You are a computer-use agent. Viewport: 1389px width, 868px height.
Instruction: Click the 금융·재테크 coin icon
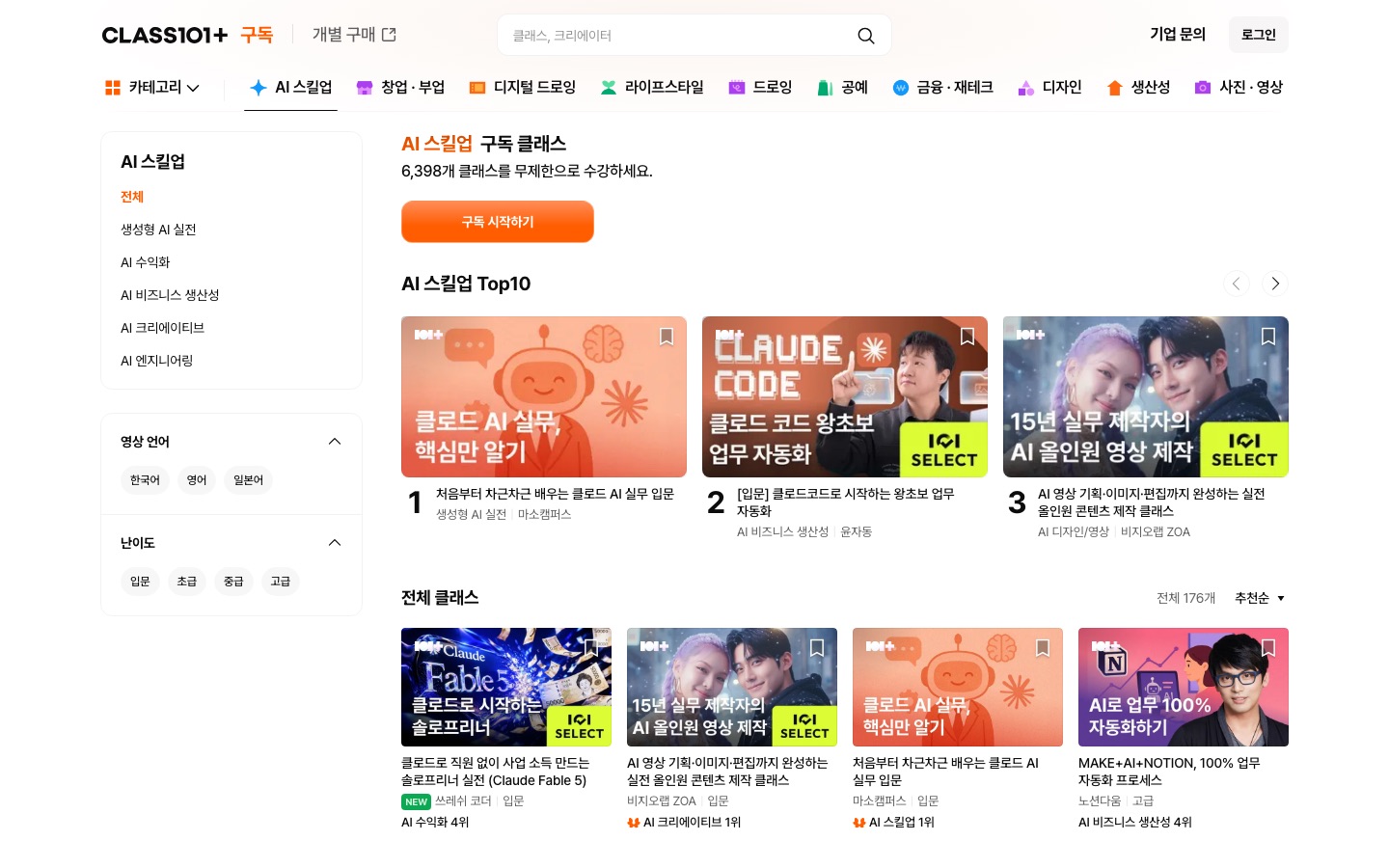[900, 88]
